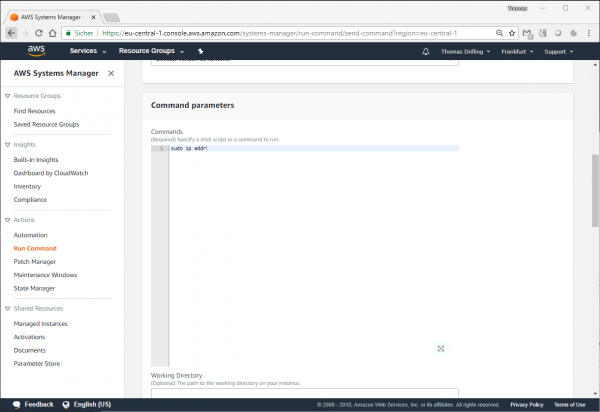Screen dimensions: 600x412
Task: Select Compliance in the sidebar
Action: pos(30,200)
